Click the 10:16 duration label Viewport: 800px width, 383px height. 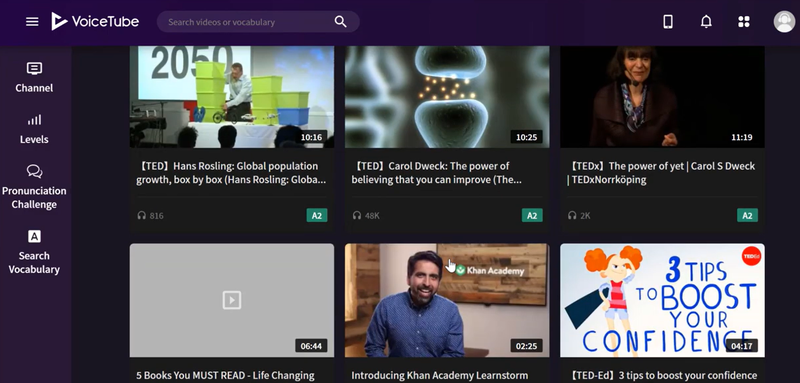click(x=311, y=137)
